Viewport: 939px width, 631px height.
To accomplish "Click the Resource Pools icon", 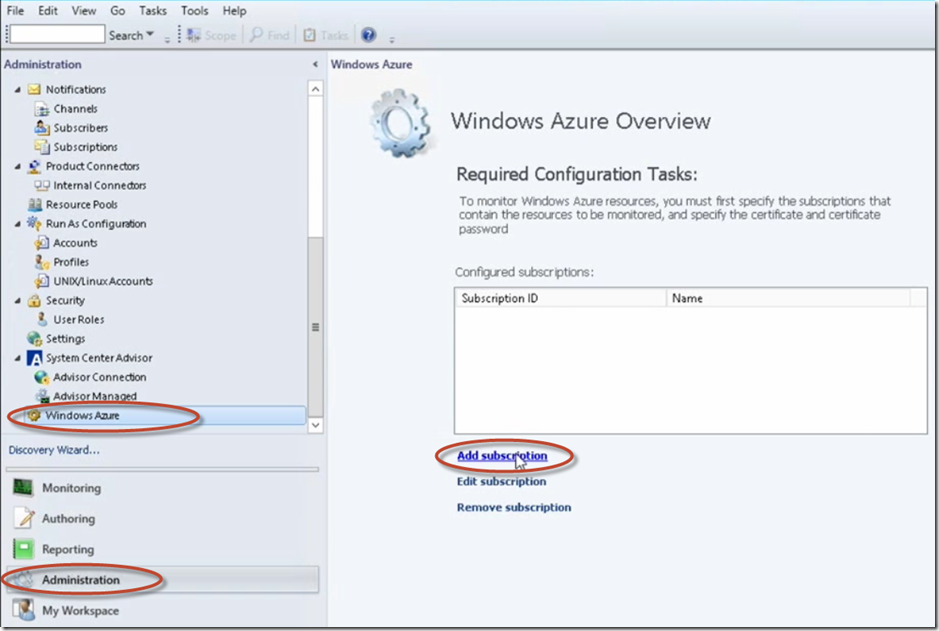I will click(x=35, y=204).
